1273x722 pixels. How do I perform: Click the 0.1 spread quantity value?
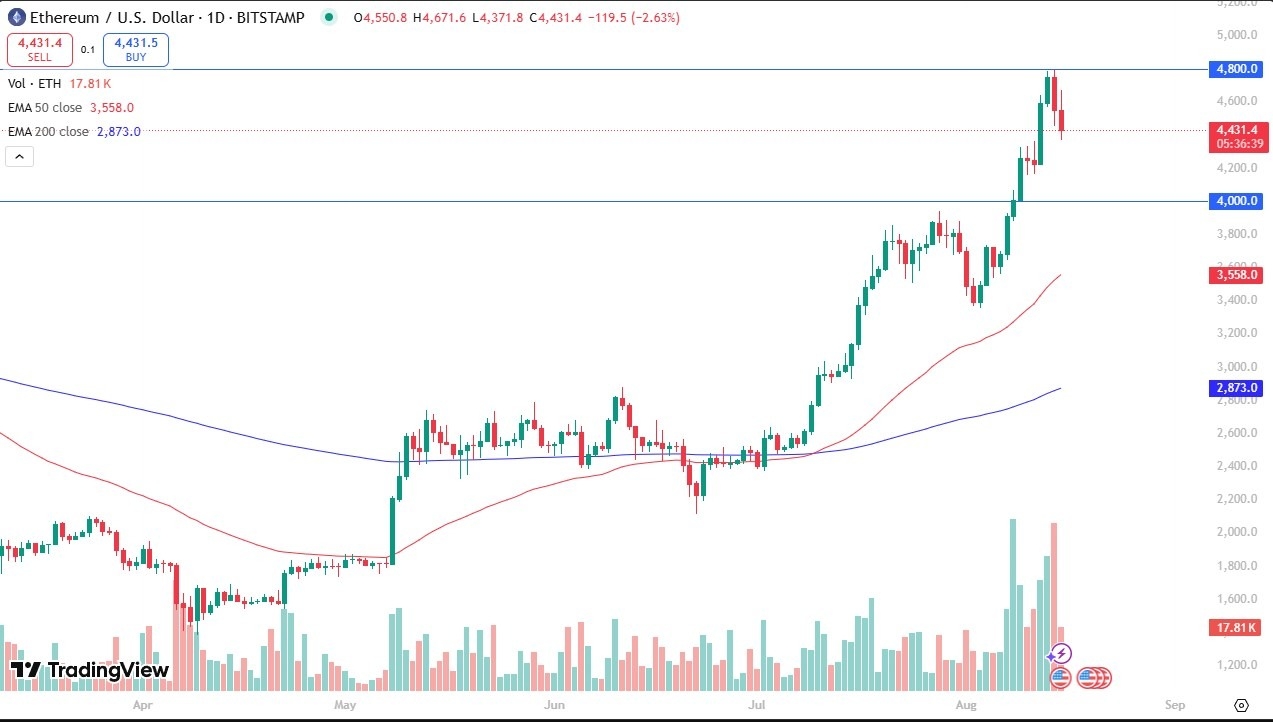[x=88, y=49]
